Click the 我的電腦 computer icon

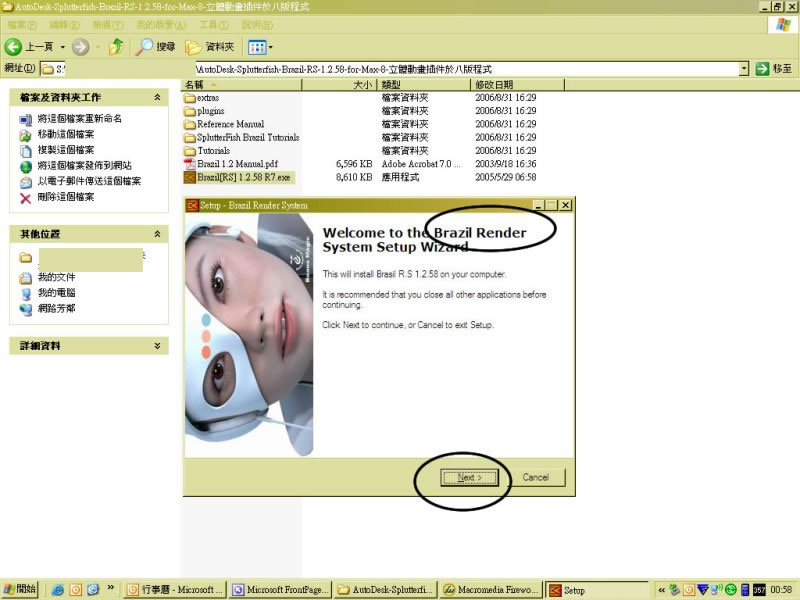click(26, 293)
